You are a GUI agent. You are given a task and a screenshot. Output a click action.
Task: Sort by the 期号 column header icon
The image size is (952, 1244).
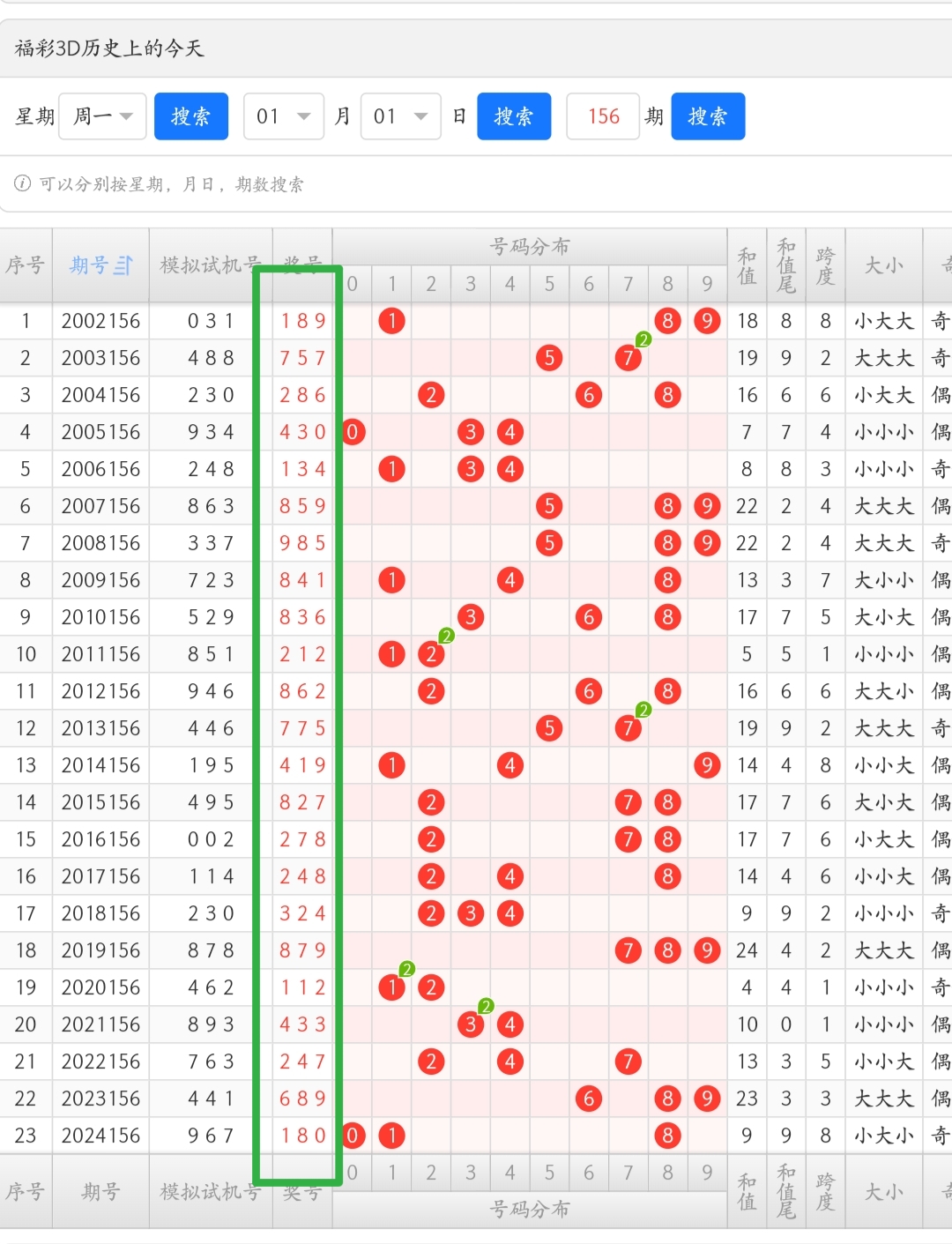coord(123,265)
